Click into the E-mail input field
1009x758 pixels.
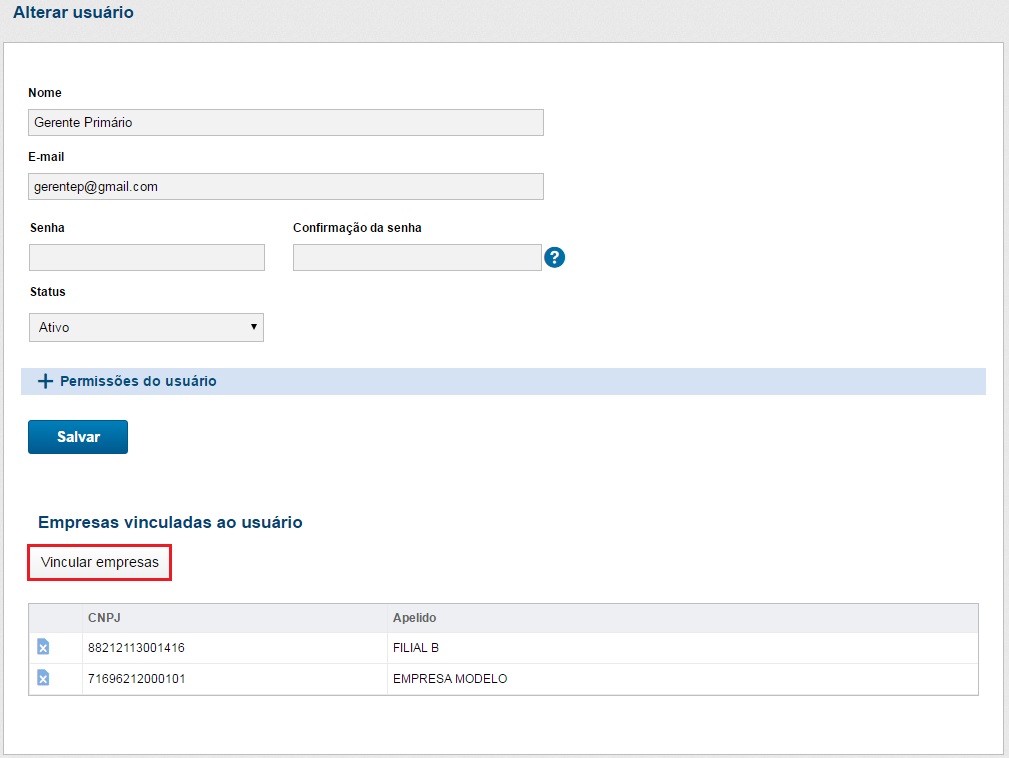pos(286,186)
